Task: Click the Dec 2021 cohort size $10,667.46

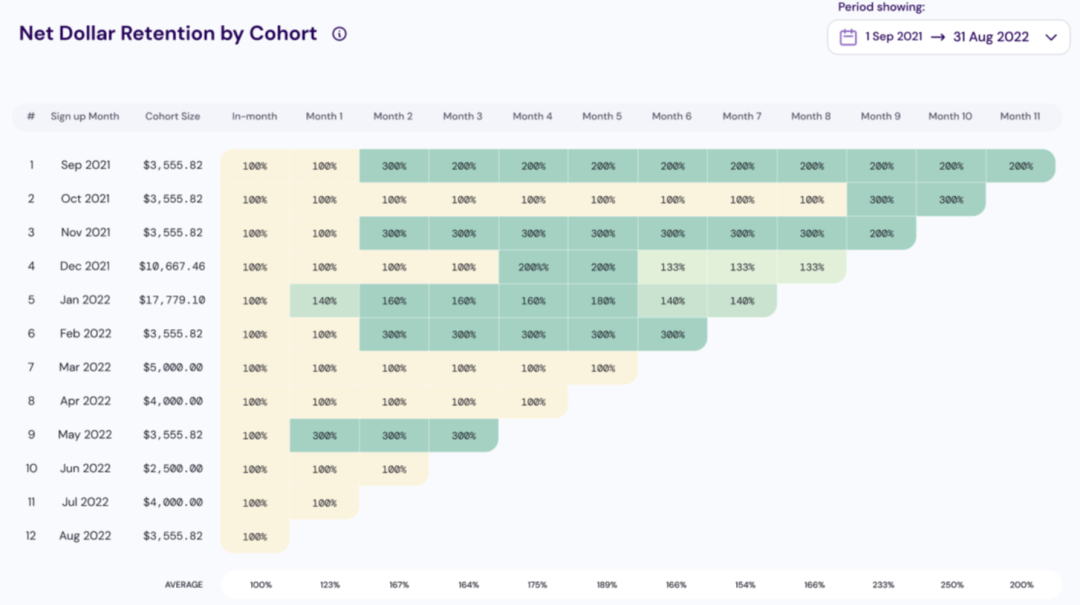Action: point(172,267)
